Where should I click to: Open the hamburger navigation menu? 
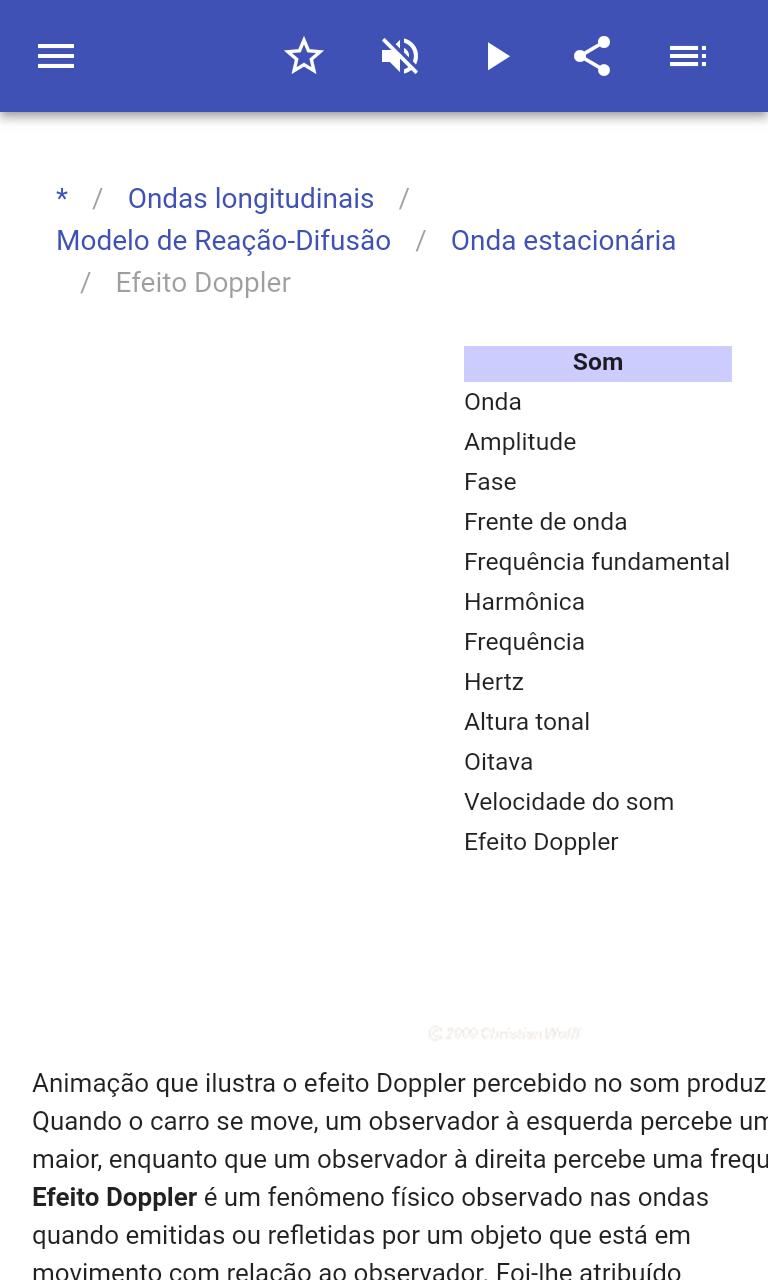click(x=56, y=56)
